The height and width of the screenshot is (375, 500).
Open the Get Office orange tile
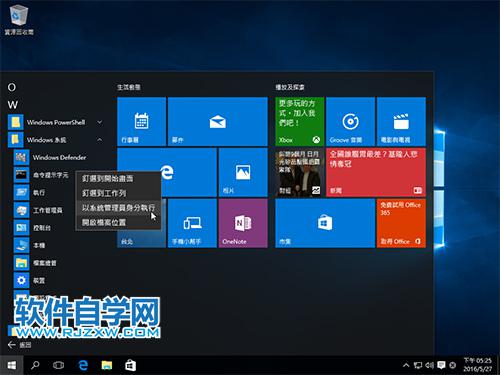(x=401, y=223)
